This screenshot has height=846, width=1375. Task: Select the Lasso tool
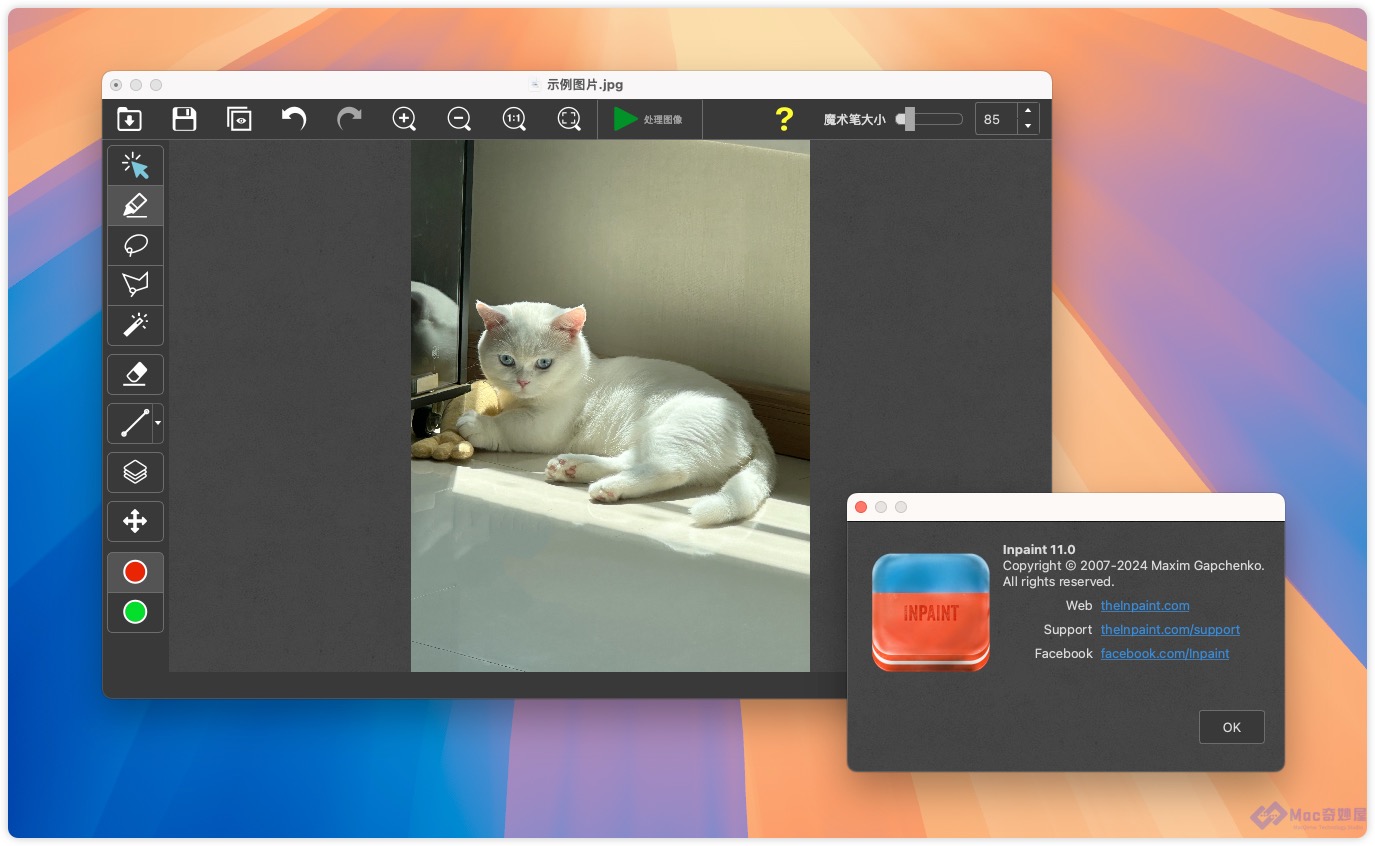tap(135, 245)
